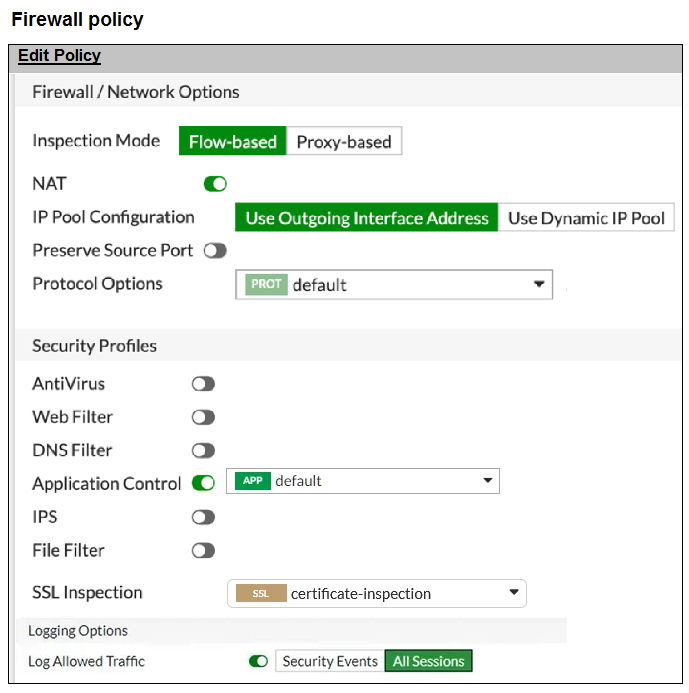Disable the Log Allowed Traffic toggle
The image size is (689, 693).
(259, 661)
